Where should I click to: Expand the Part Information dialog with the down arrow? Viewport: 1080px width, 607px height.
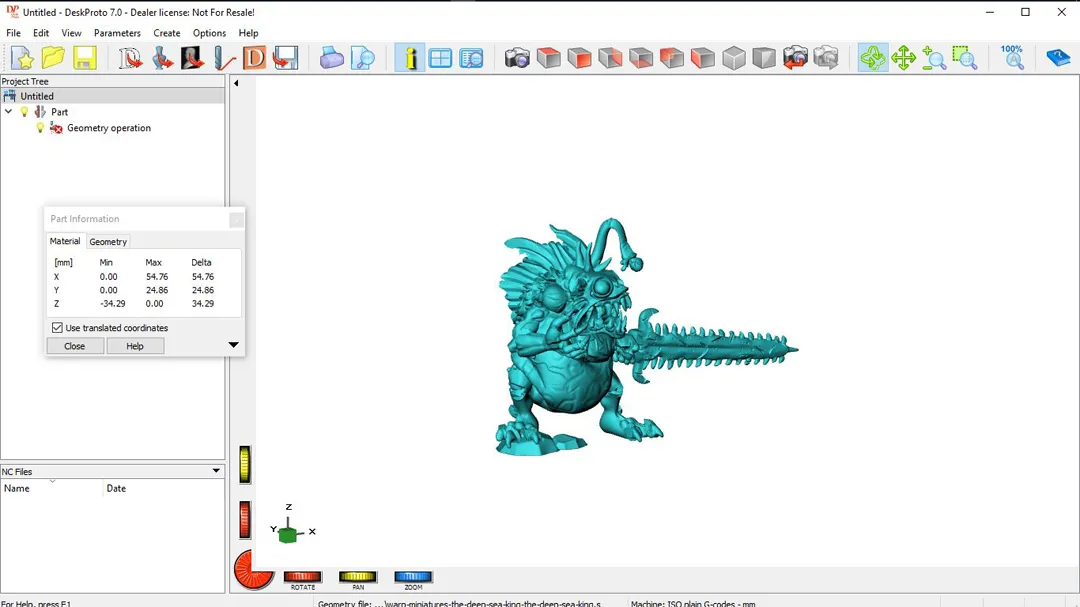[233, 345]
